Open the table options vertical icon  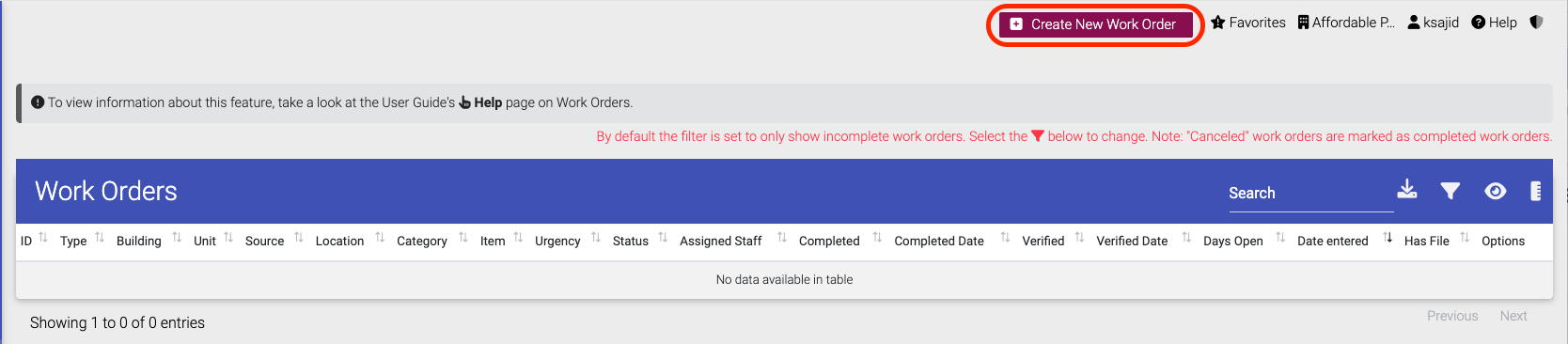point(1536,191)
